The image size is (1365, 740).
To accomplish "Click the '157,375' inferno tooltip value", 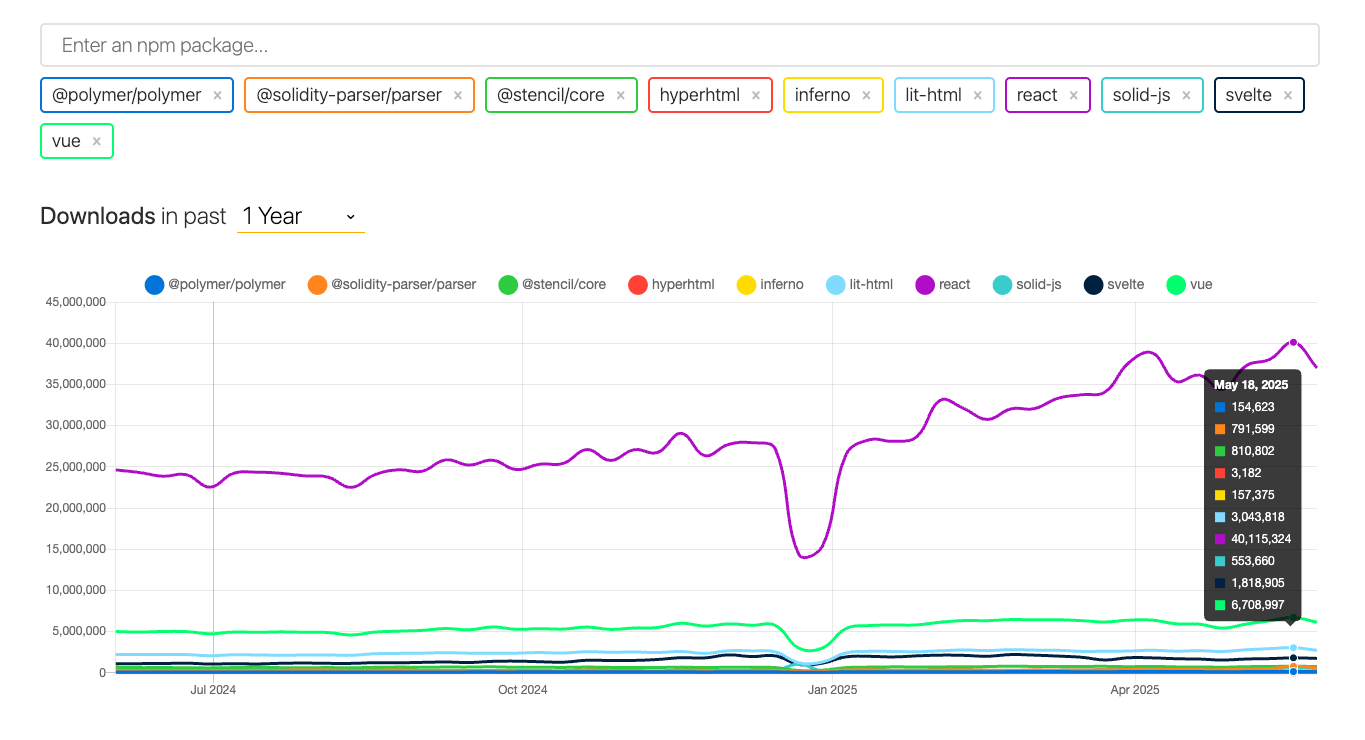I will coord(1253,495).
